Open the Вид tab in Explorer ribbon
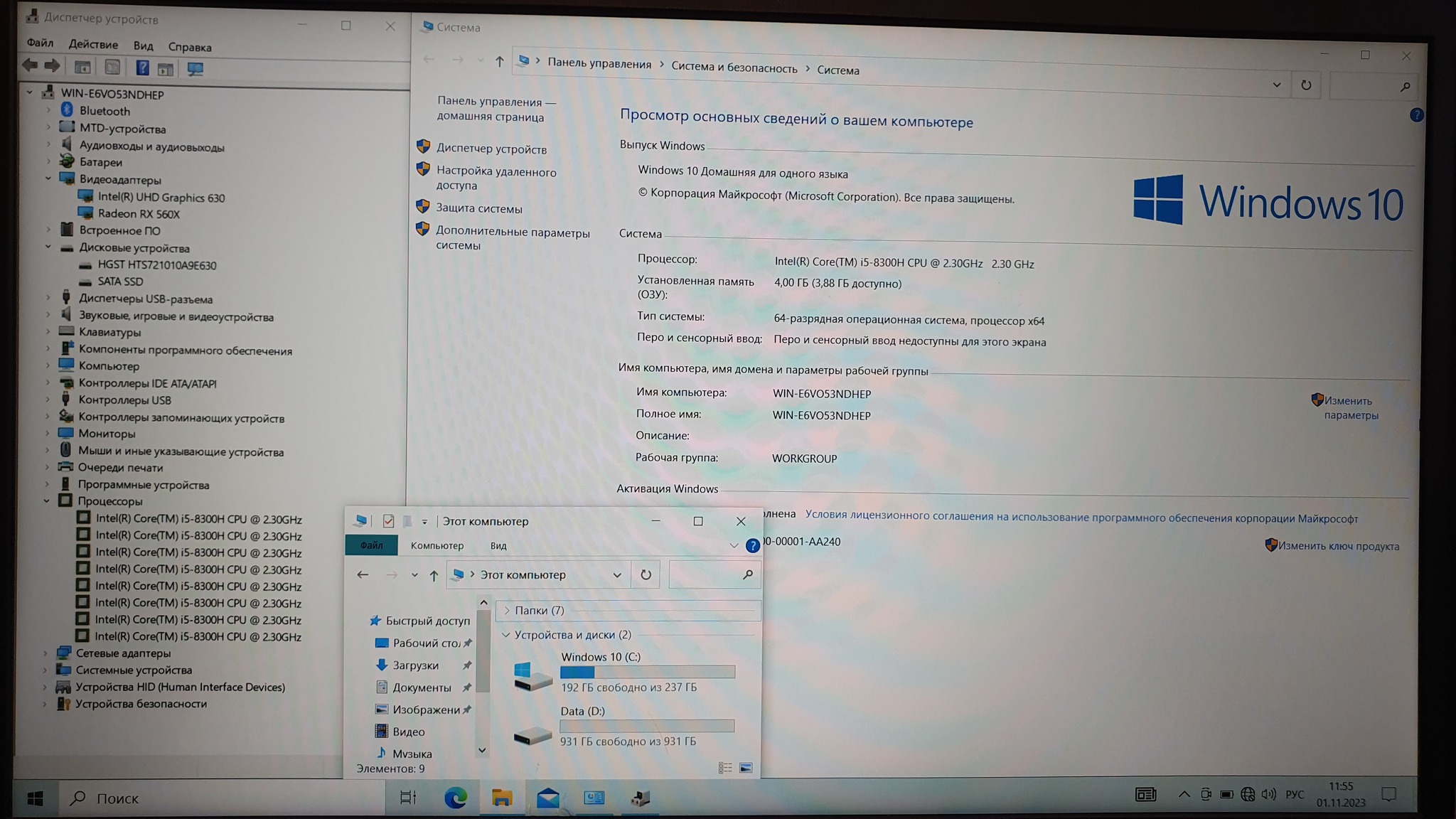1456x819 pixels. tap(498, 546)
